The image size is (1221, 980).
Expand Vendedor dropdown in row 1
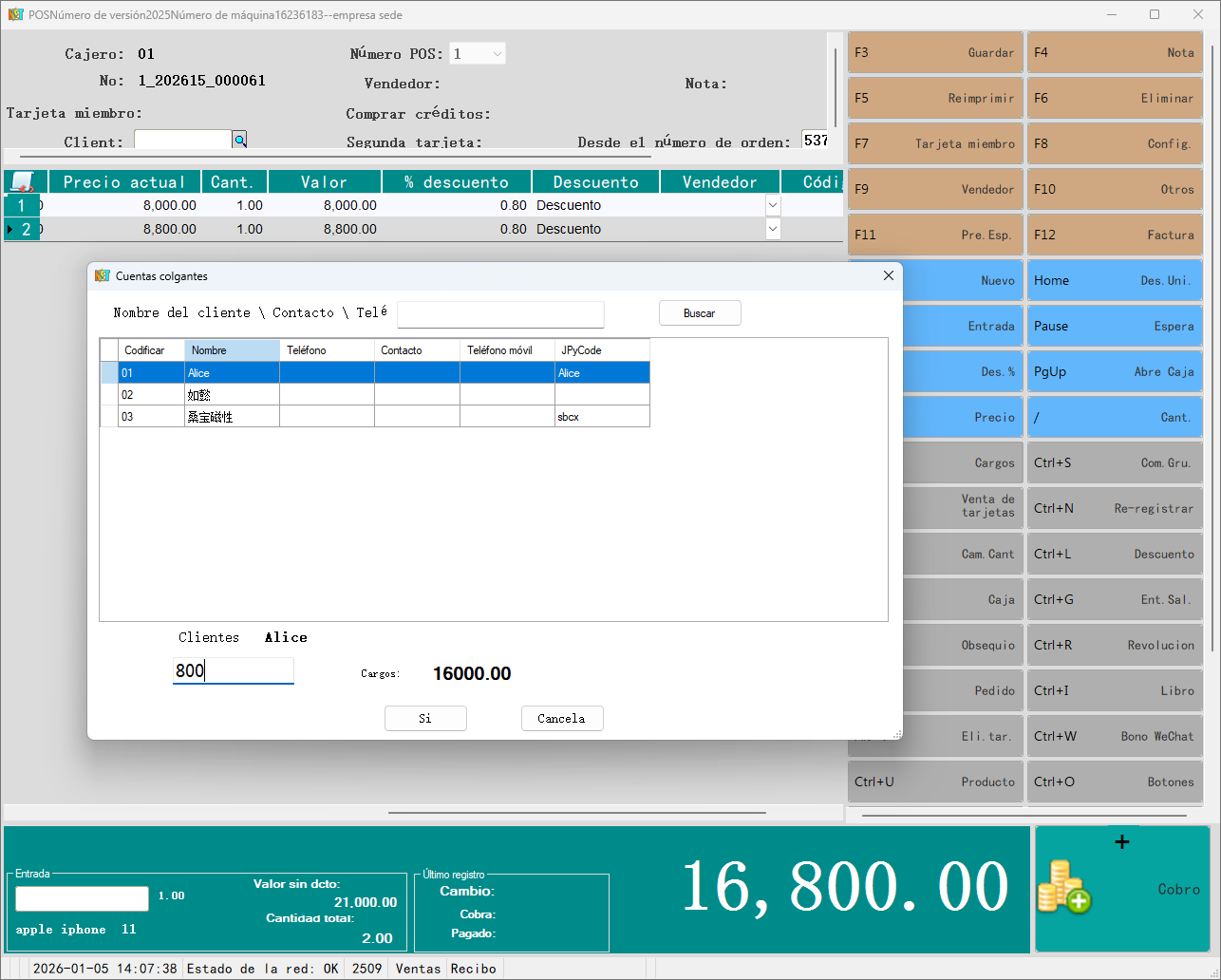click(x=773, y=205)
